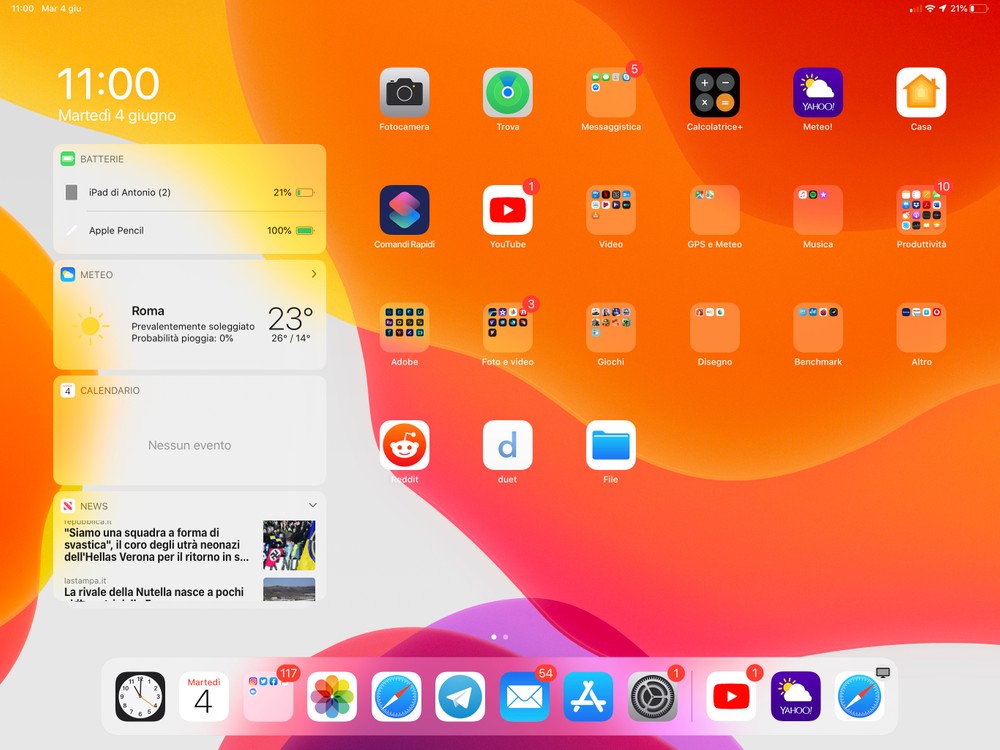Open the Batterie widget header
Image resolution: width=1000 pixels, height=750 pixels.
tap(190, 159)
